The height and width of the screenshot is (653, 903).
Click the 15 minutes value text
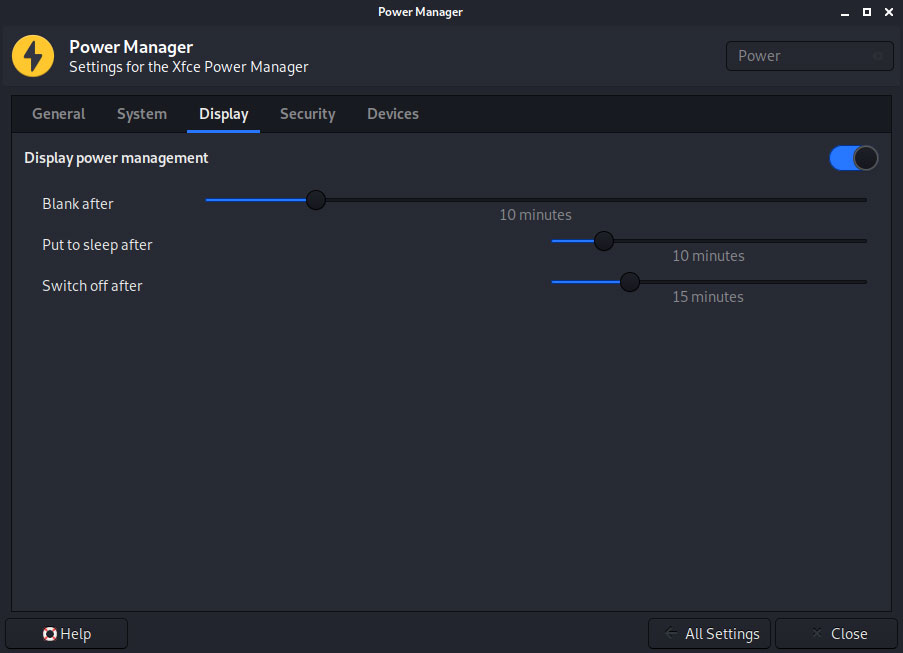tap(708, 297)
